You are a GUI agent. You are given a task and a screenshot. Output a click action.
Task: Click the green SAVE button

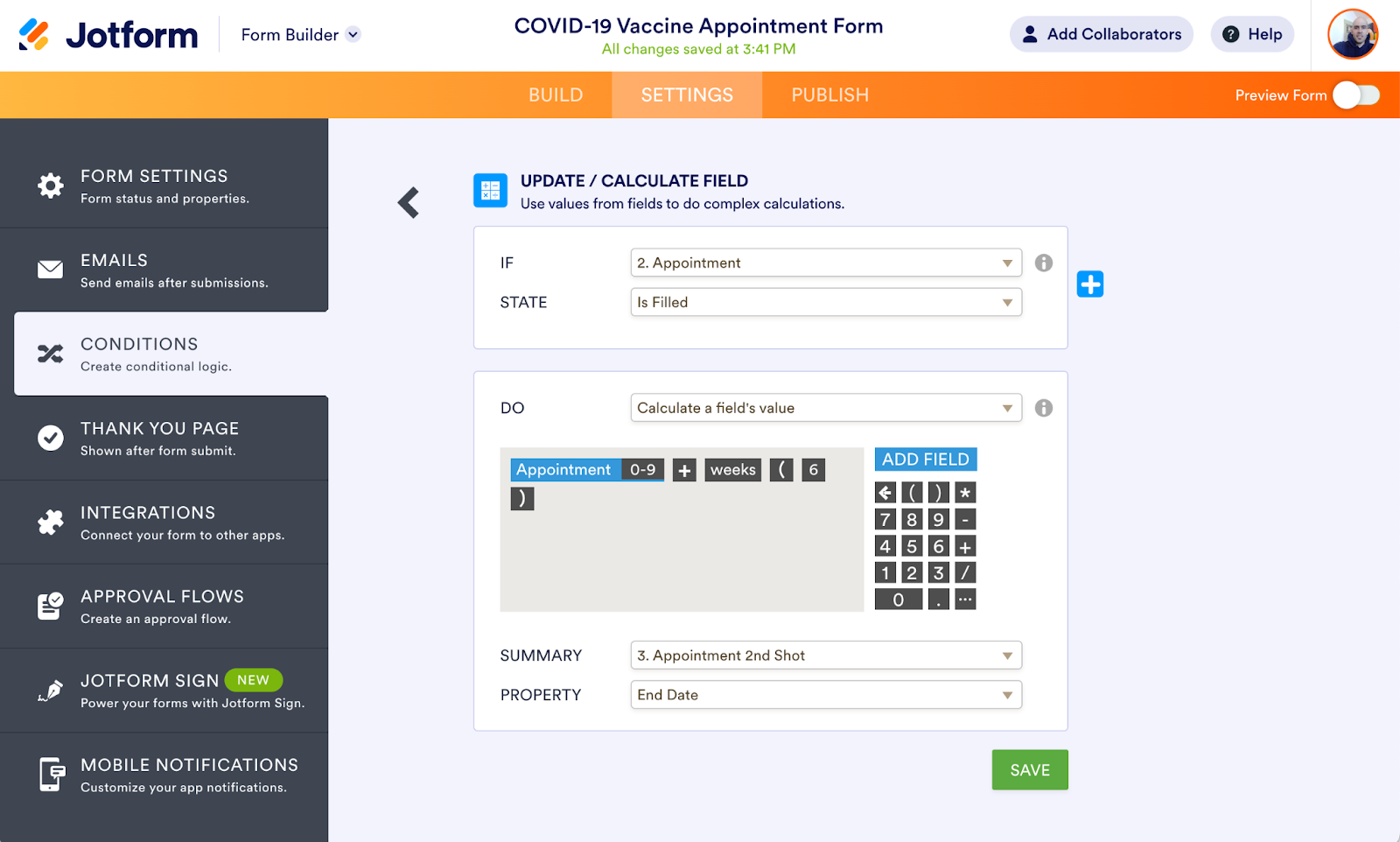click(x=1029, y=770)
